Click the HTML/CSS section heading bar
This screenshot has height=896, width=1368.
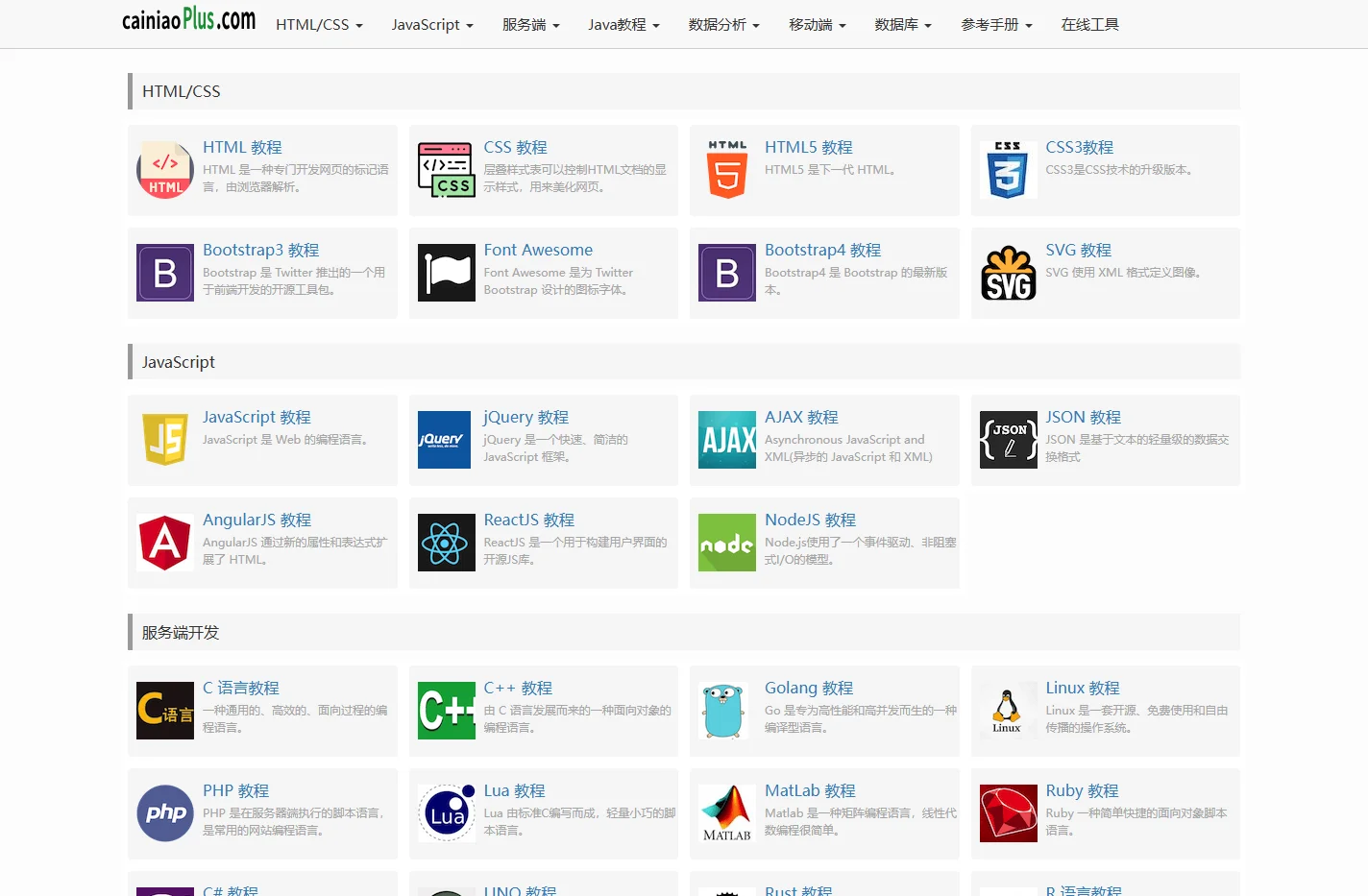684,91
